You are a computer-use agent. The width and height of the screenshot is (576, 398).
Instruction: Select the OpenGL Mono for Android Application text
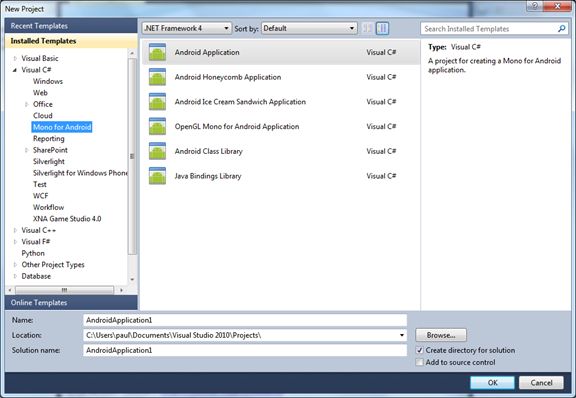pyautogui.click(x=237, y=126)
